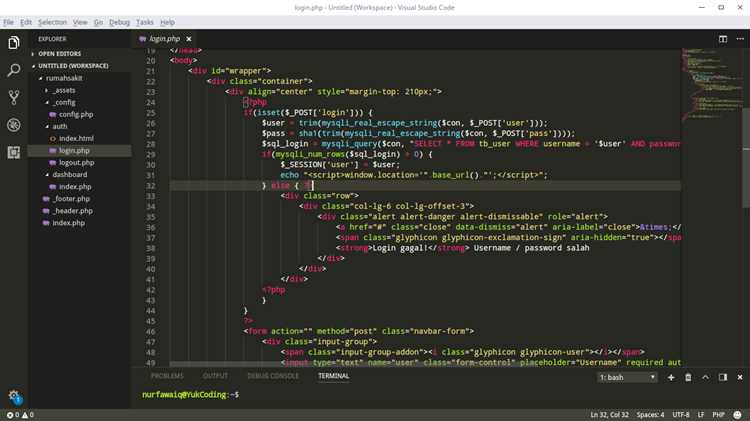The height and width of the screenshot is (421, 750).
Task: Open the File menu
Action: click(x=9, y=22)
